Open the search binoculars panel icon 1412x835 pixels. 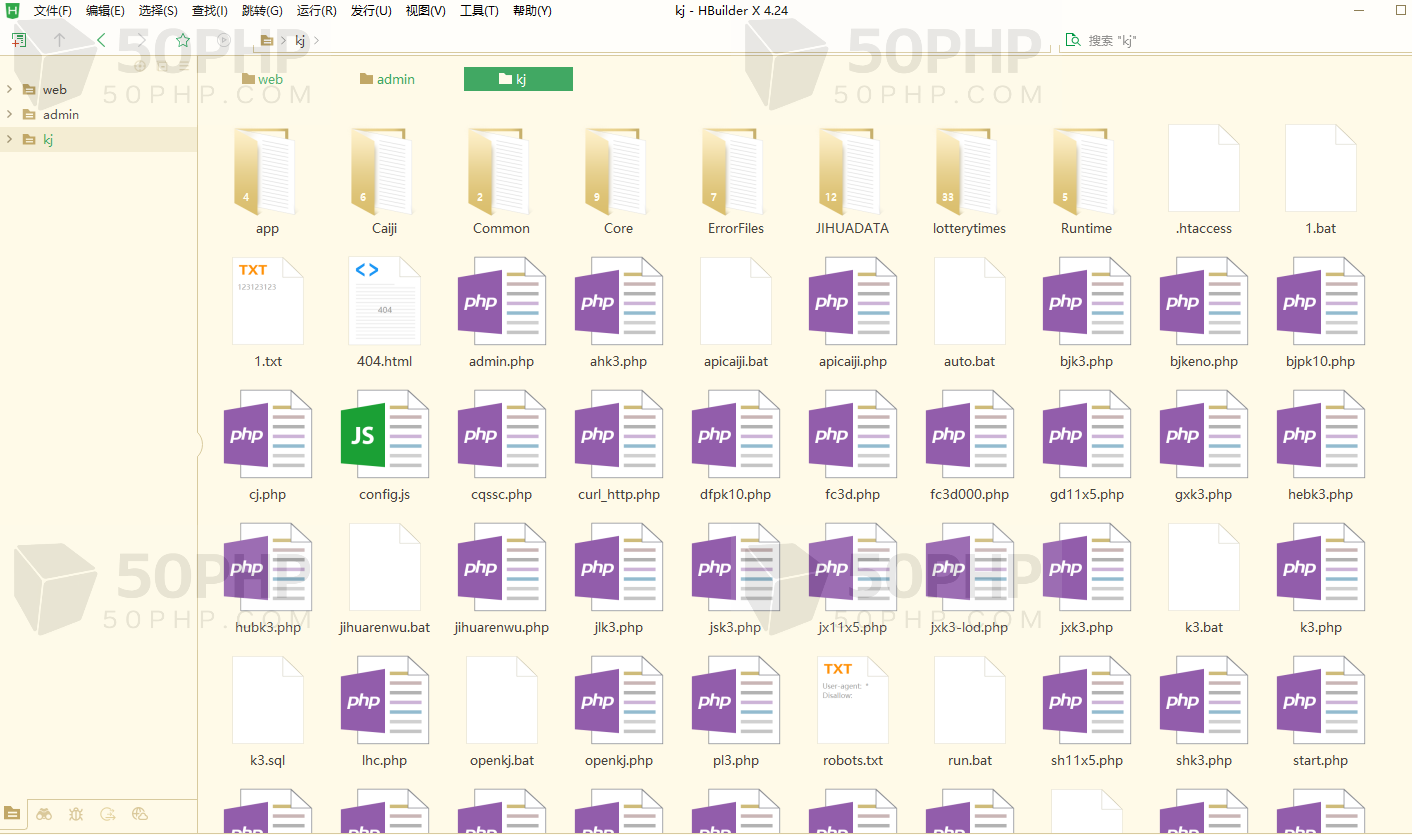[x=44, y=814]
